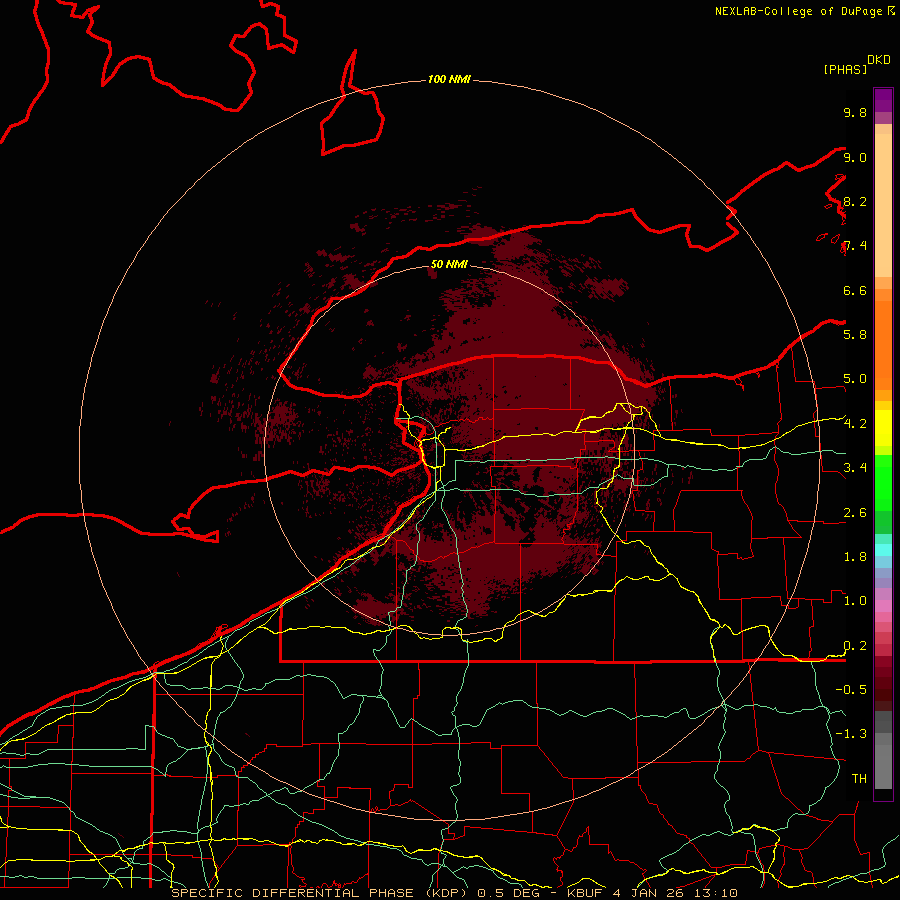This screenshot has width=900, height=900.
Task: Select the -0.5 scale value
Action: [851, 689]
